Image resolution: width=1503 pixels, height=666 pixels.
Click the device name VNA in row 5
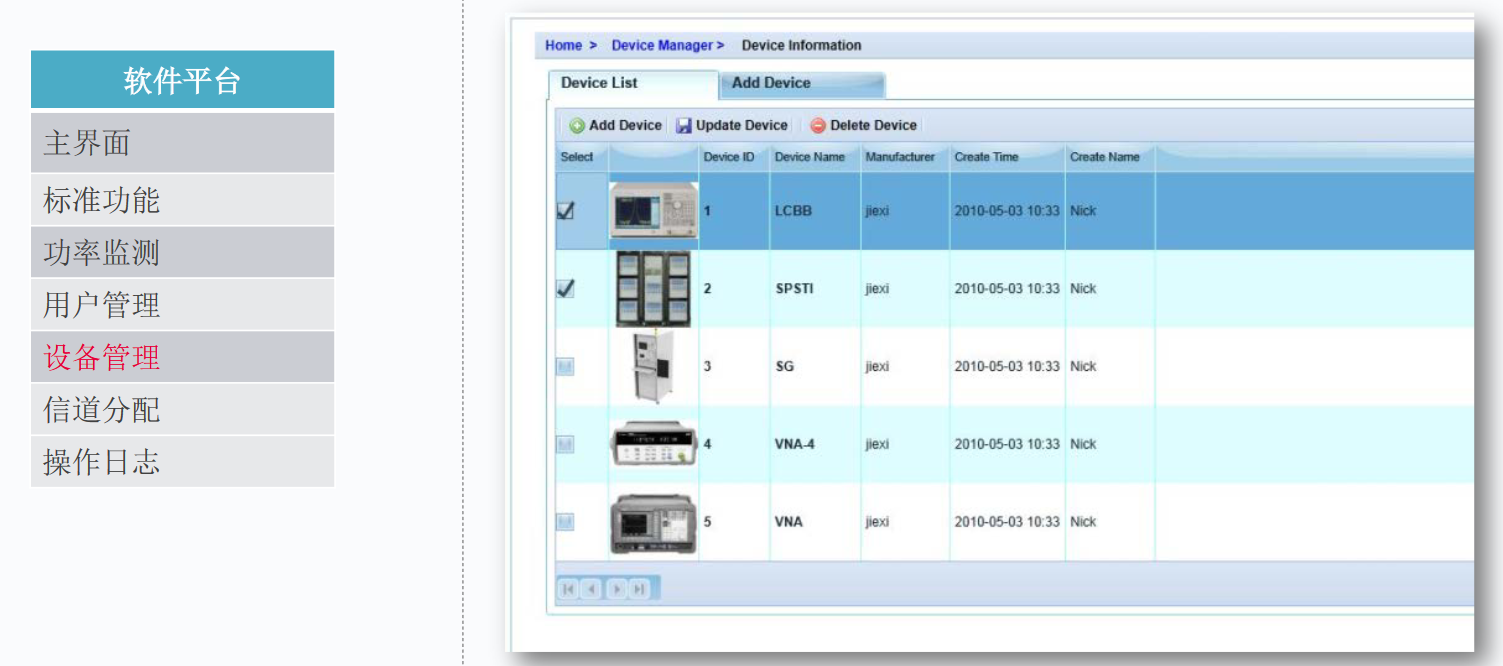[789, 522]
